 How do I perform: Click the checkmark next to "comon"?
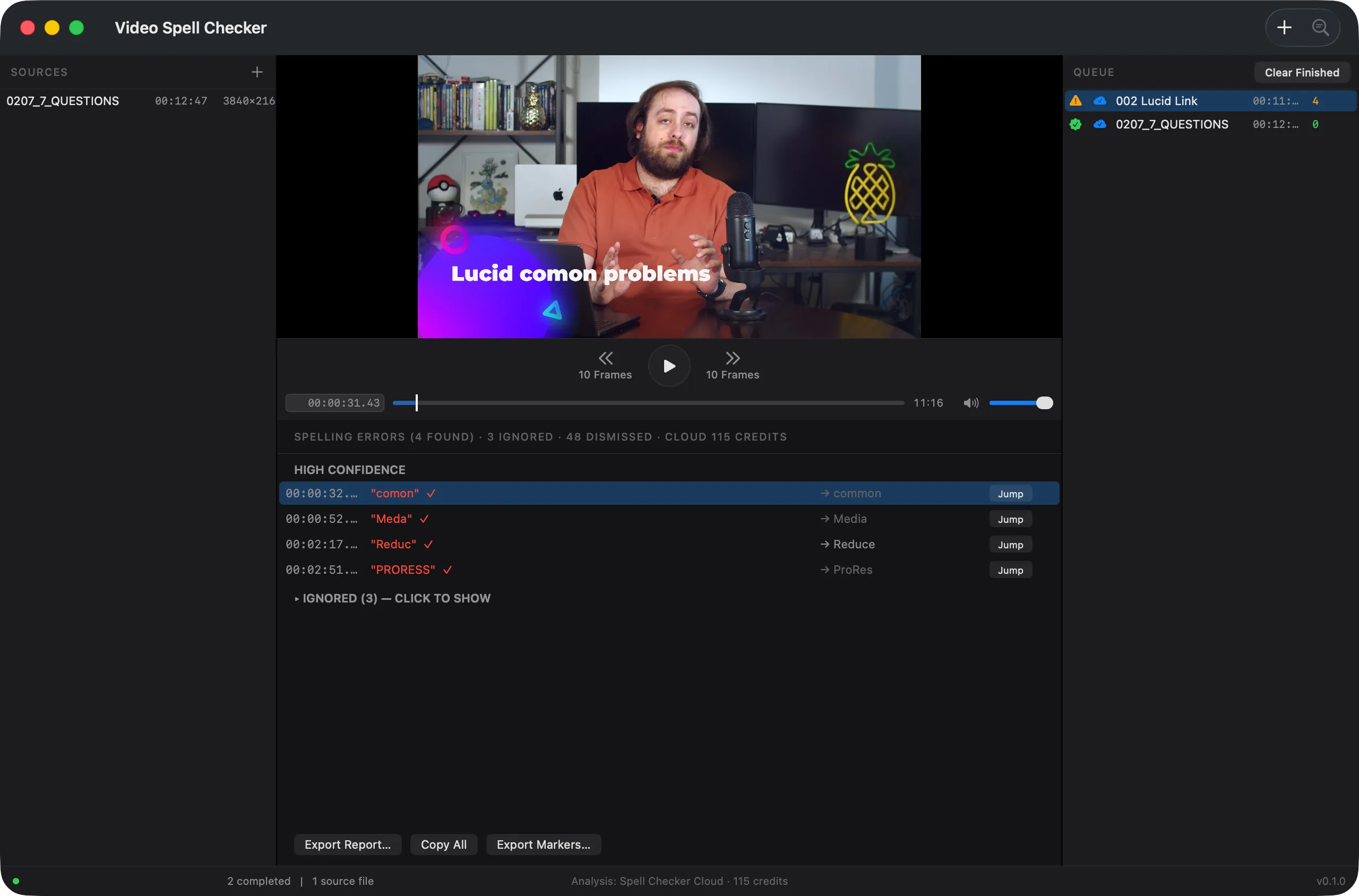click(432, 494)
